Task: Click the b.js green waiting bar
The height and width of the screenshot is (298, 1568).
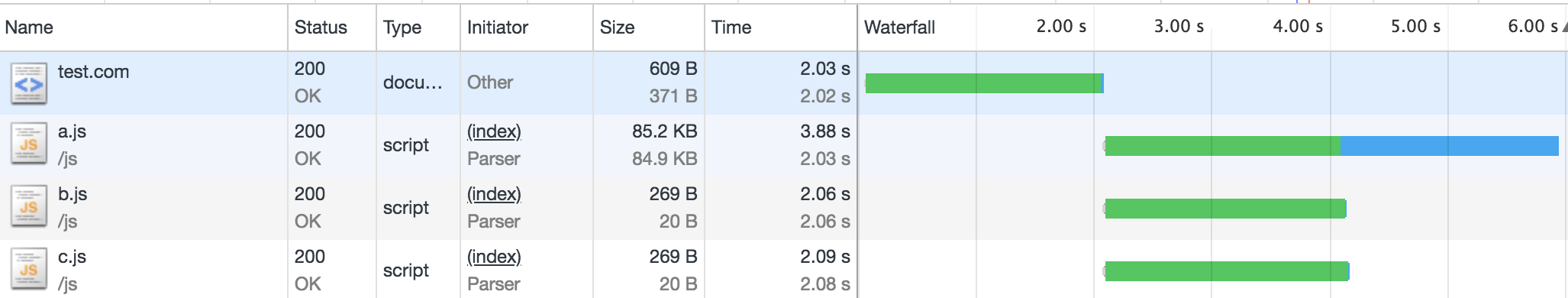Action: [1224, 209]
